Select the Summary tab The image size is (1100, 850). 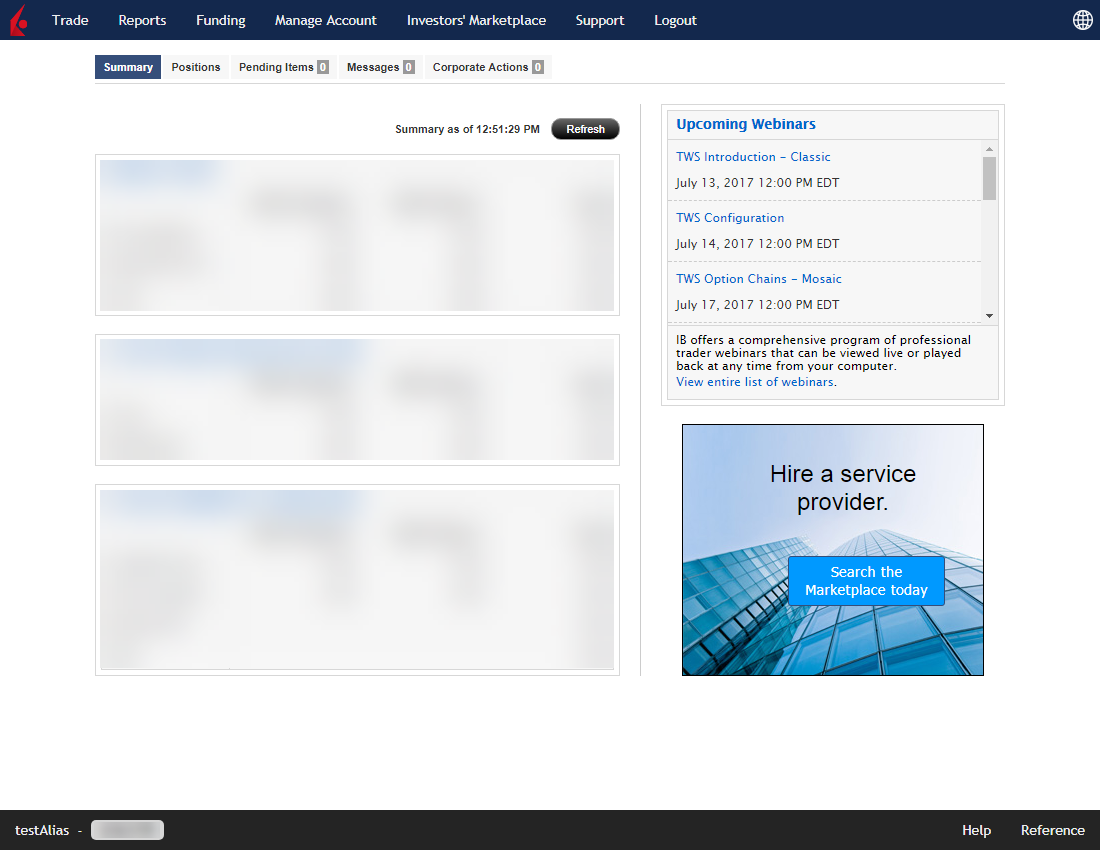128,67
